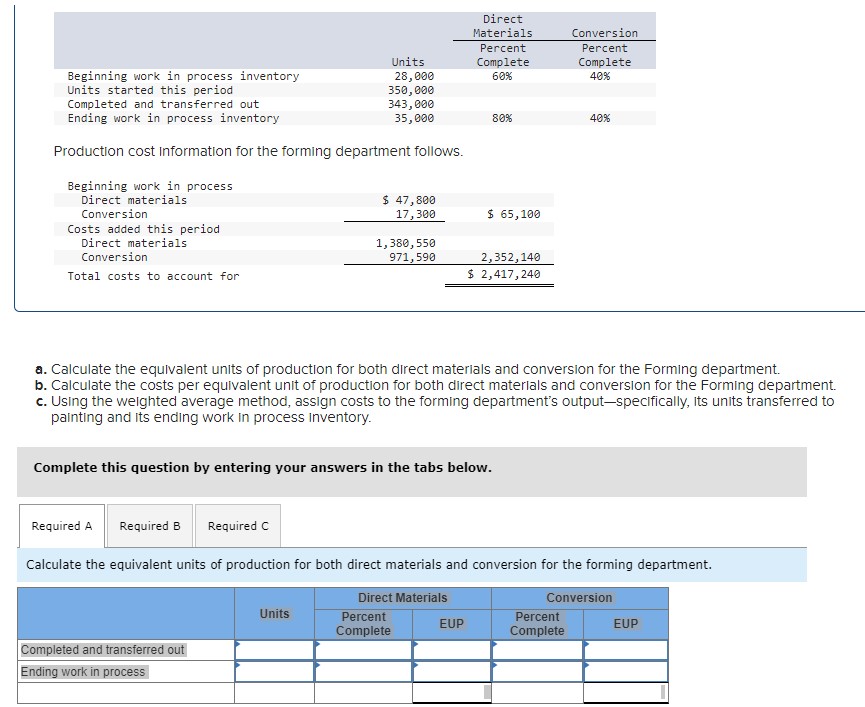Click the 28,000 beginning inventory units
The image size is (865, 707).
pyautogui.click(x=414, y=76)
